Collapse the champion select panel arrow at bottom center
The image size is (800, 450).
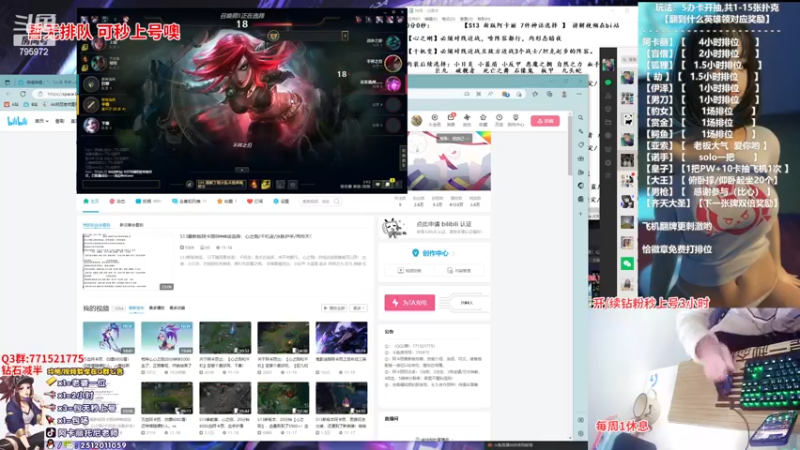tap(242, 170)
